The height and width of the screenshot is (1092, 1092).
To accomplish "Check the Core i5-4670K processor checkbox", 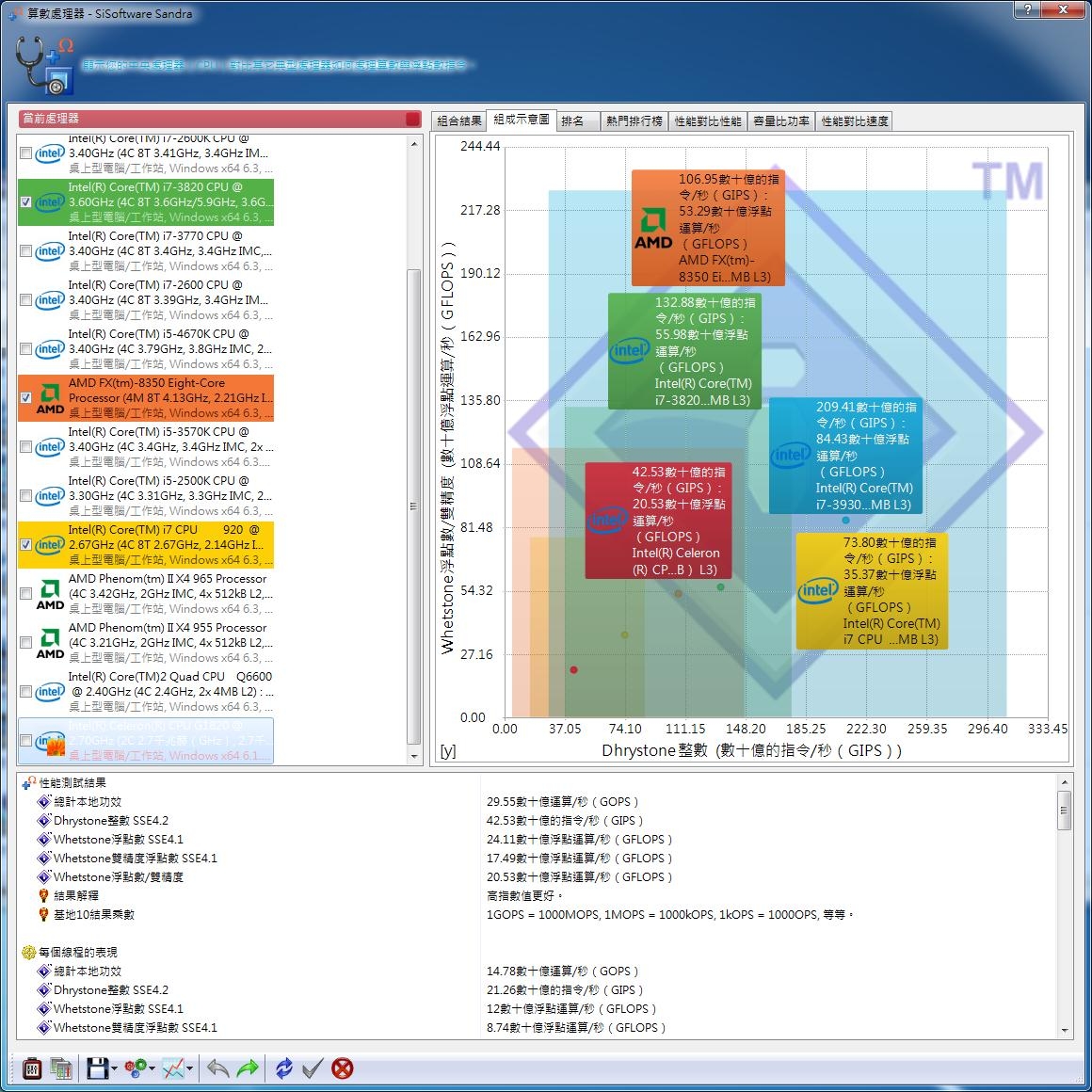I will [25, 349].
